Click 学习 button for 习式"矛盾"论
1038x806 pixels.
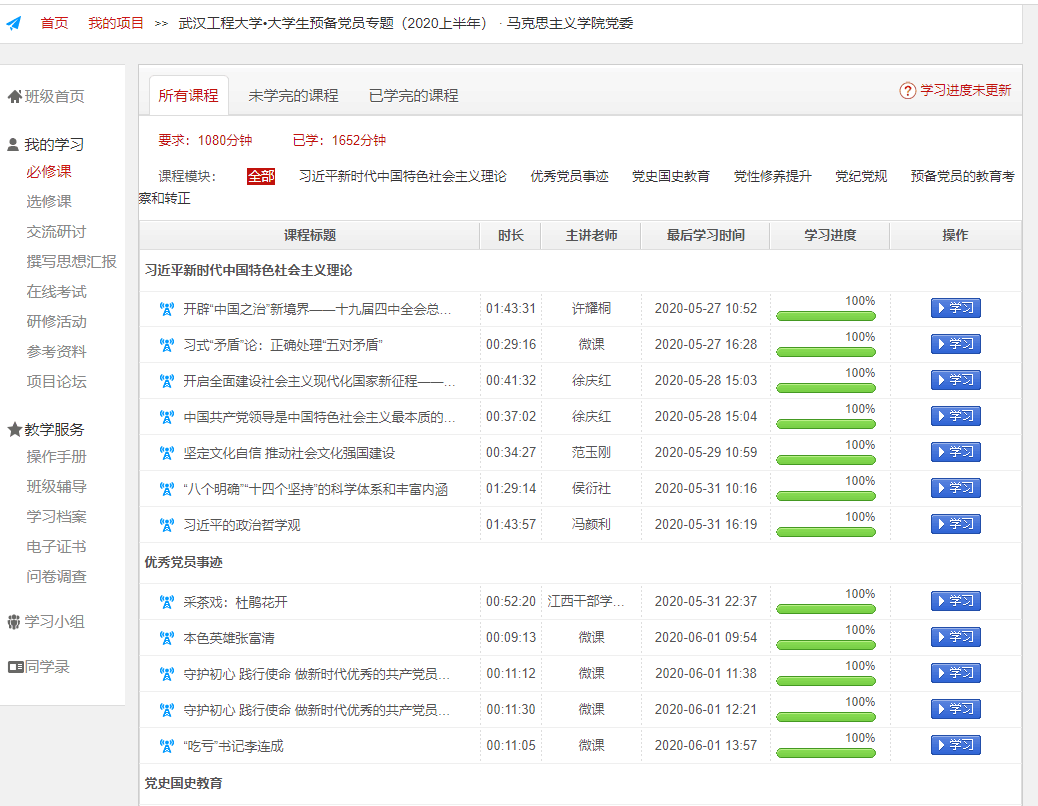(955, 344)
